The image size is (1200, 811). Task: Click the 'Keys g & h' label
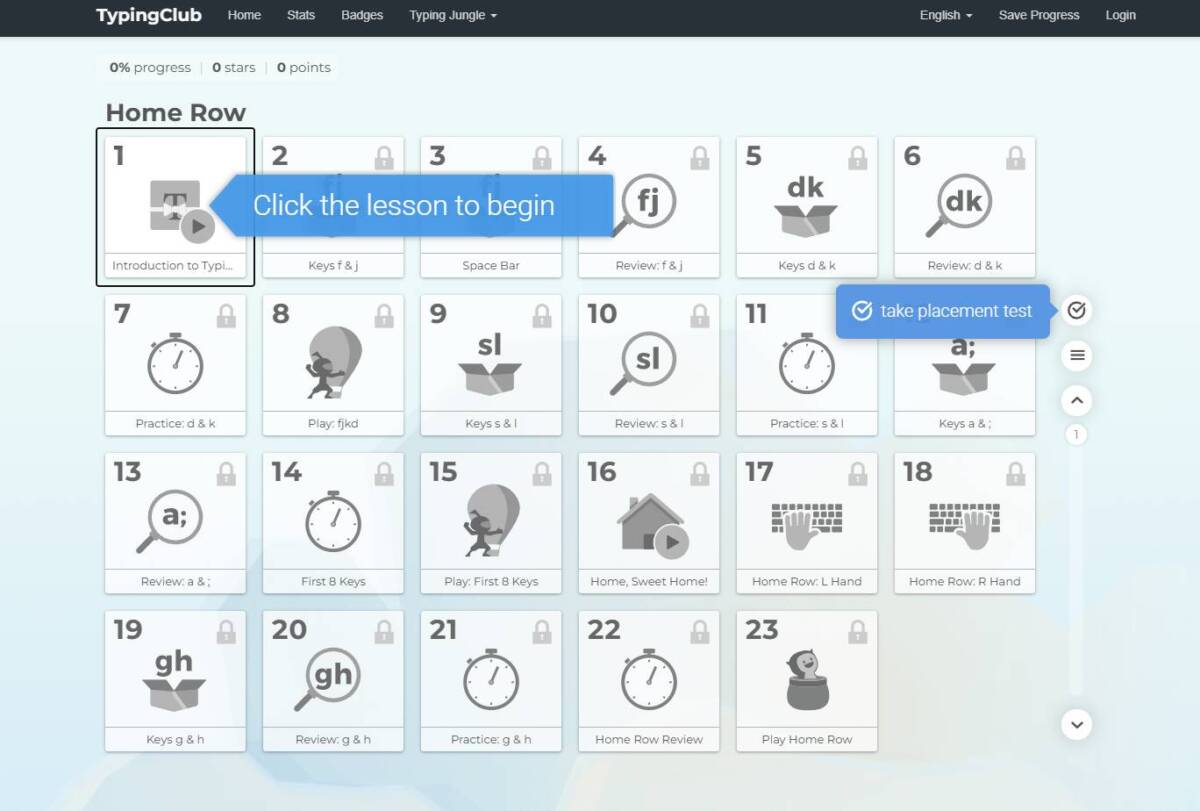click(x=175, y=739)
